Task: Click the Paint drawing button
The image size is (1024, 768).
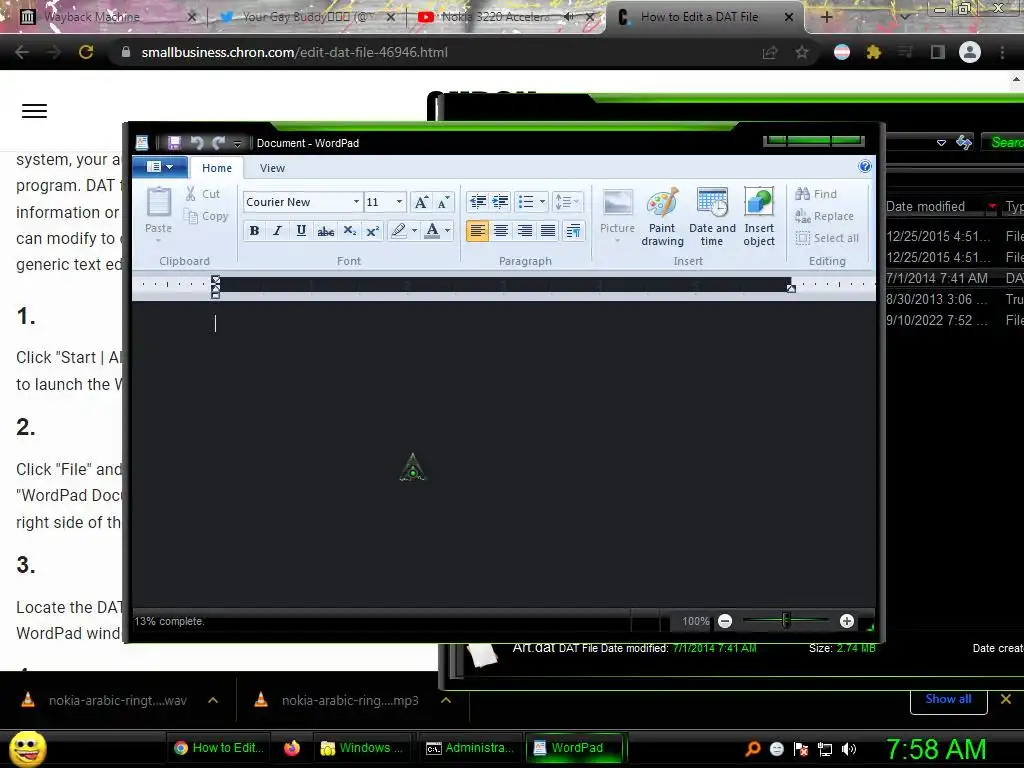Action: [x=662, y=217]
